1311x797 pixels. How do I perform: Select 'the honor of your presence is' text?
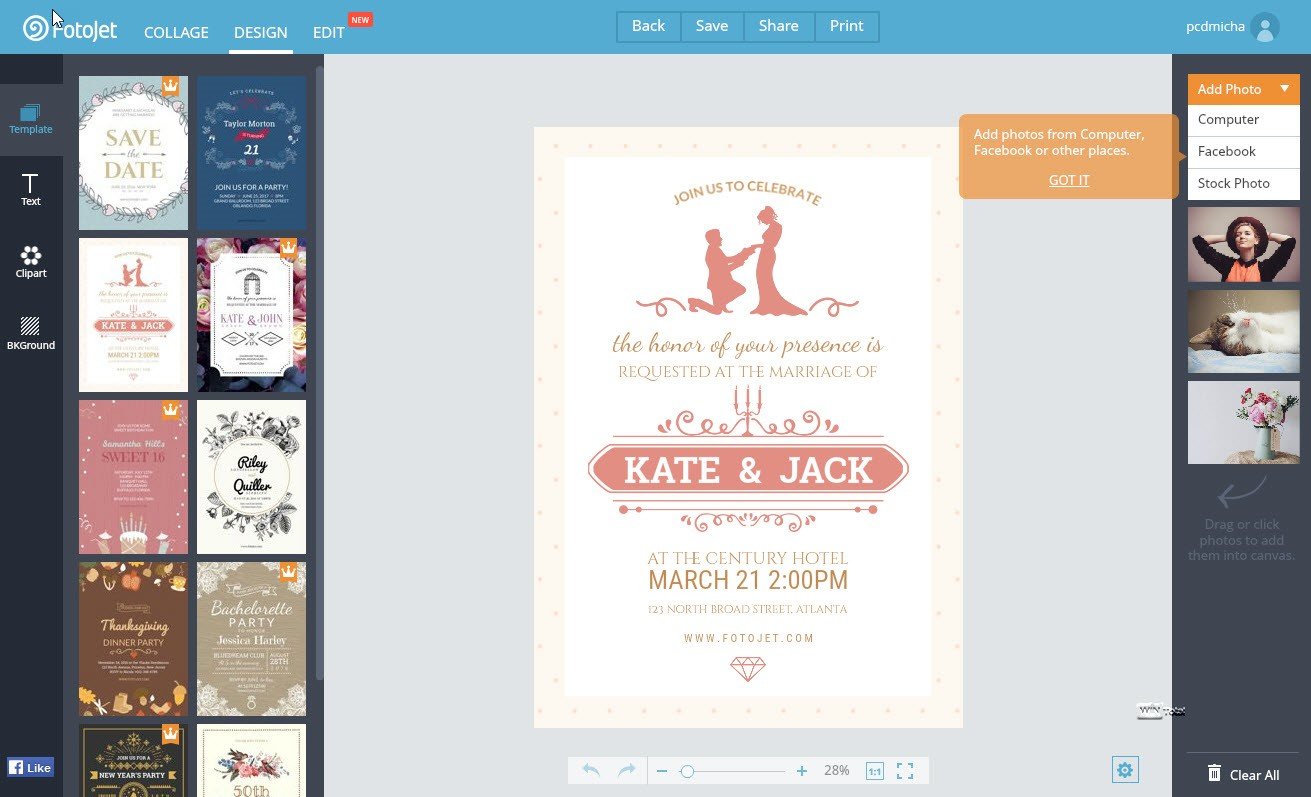click(x=747, y=346)
